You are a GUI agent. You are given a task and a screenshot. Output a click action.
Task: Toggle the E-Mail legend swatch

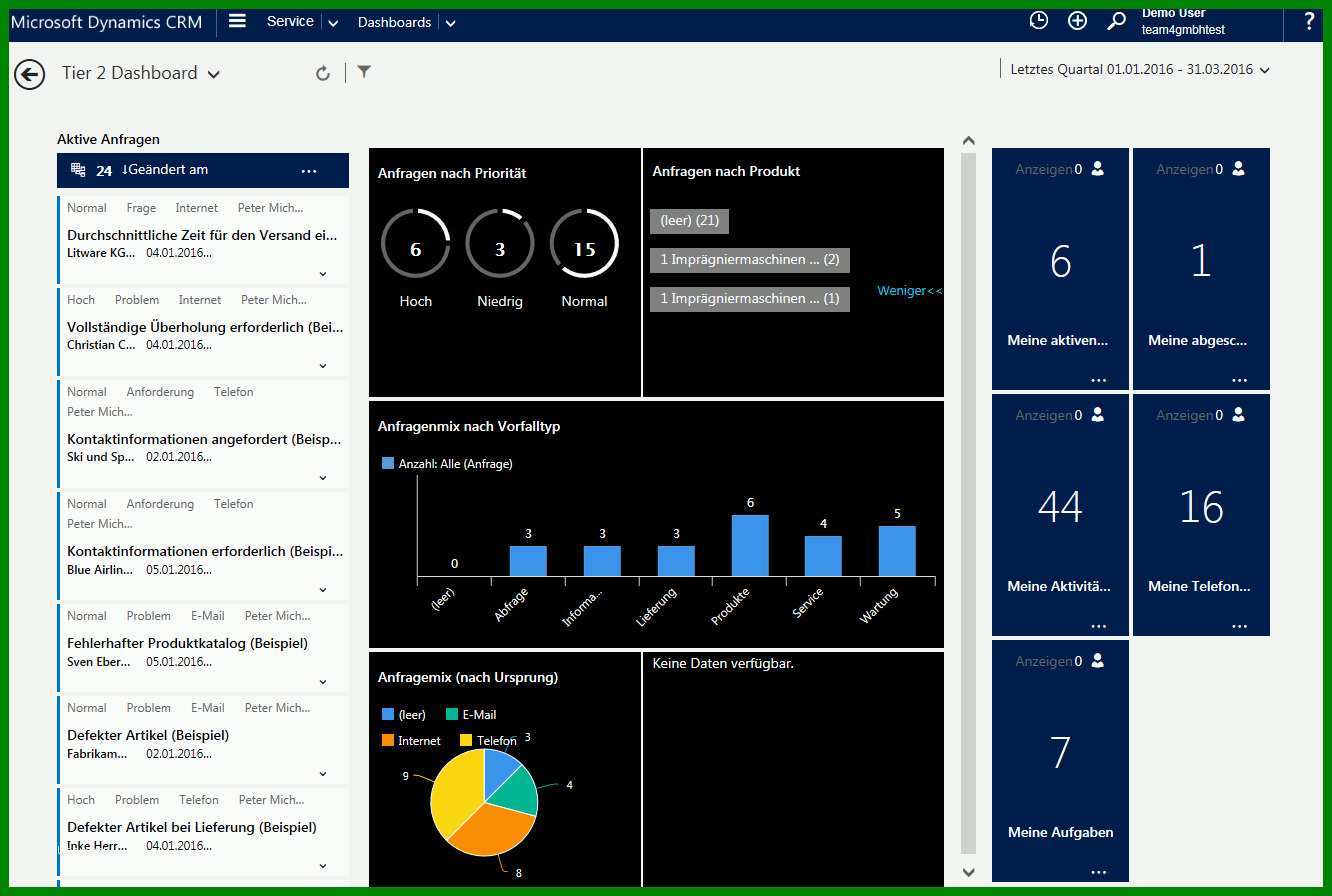point(452,714)
